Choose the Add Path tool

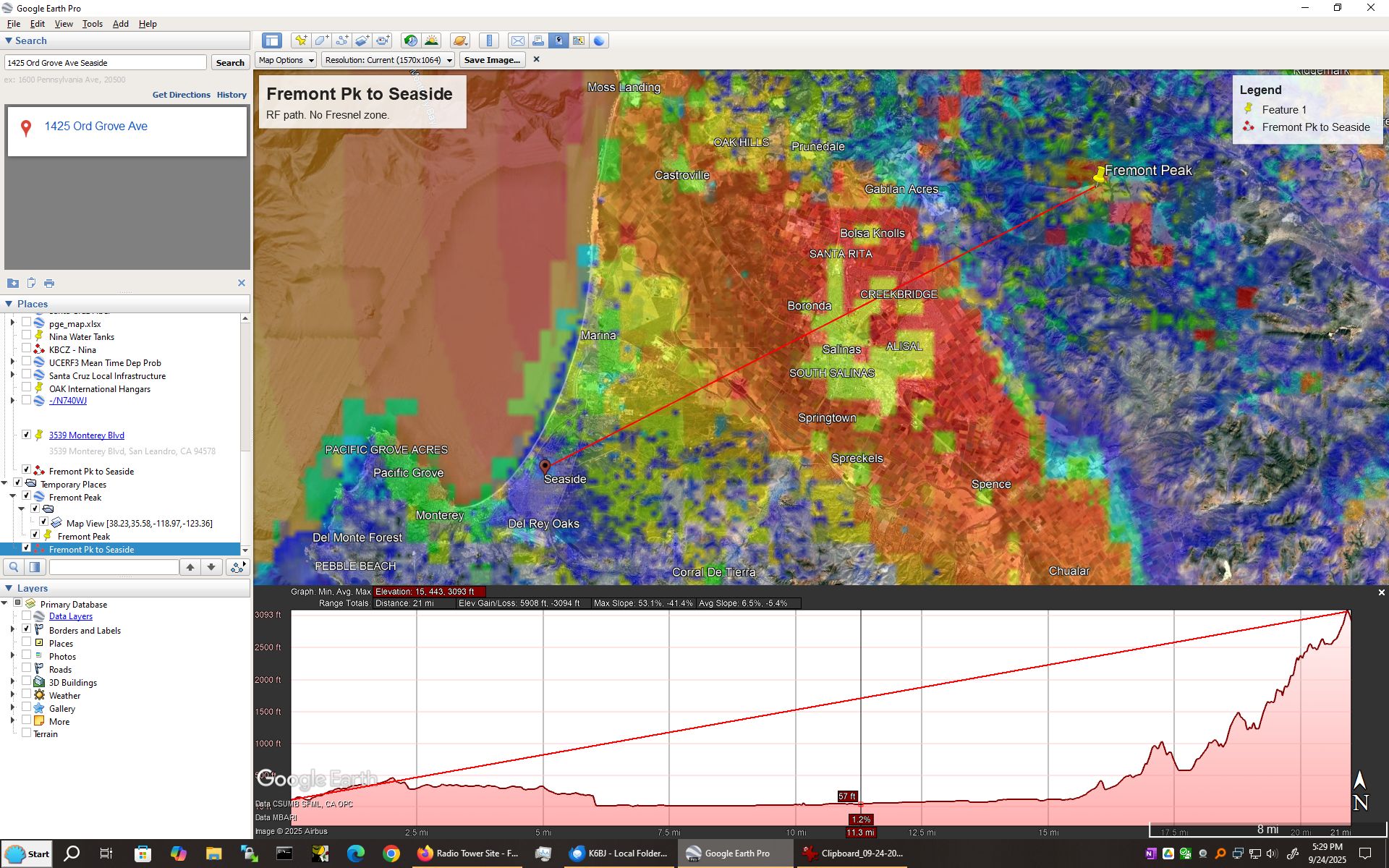[341, 41]
